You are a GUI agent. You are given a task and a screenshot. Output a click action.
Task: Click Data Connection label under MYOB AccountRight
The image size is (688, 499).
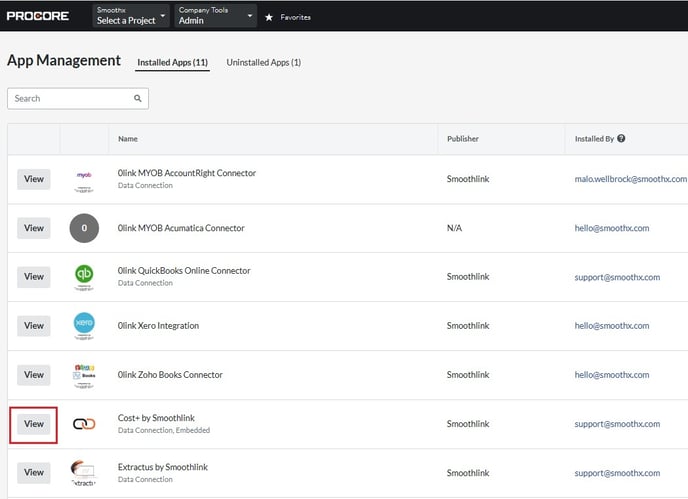(145, 186)
